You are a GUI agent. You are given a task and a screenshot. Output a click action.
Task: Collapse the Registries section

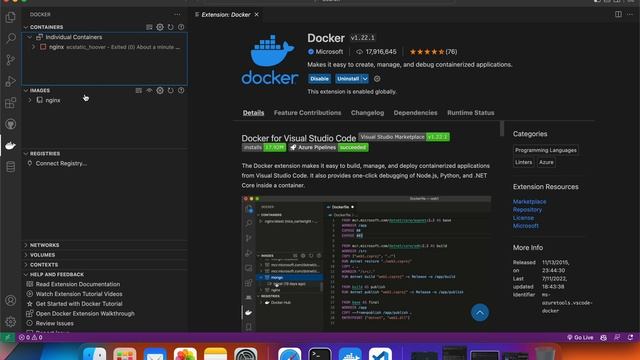26,153
